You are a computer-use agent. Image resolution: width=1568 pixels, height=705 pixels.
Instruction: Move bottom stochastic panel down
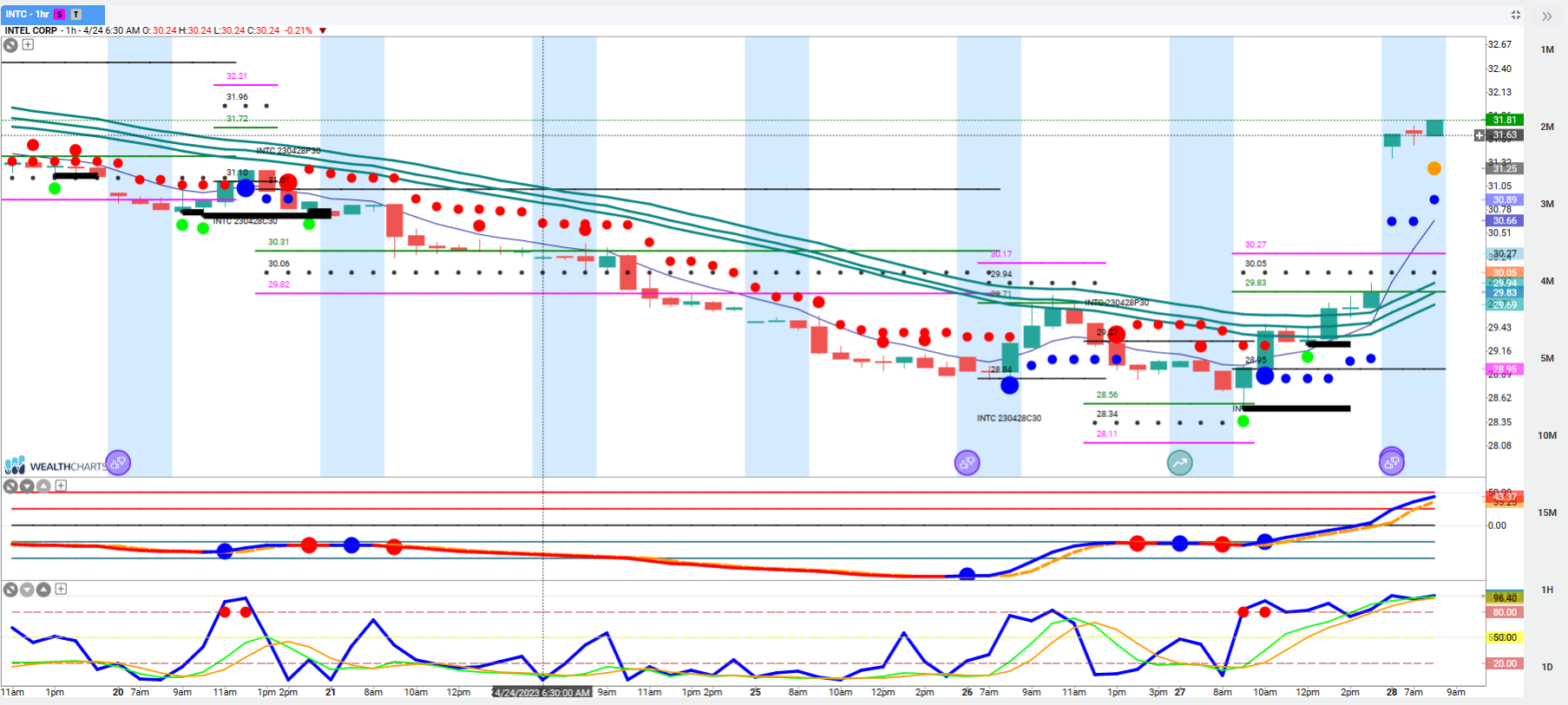[x=27, y=590]
